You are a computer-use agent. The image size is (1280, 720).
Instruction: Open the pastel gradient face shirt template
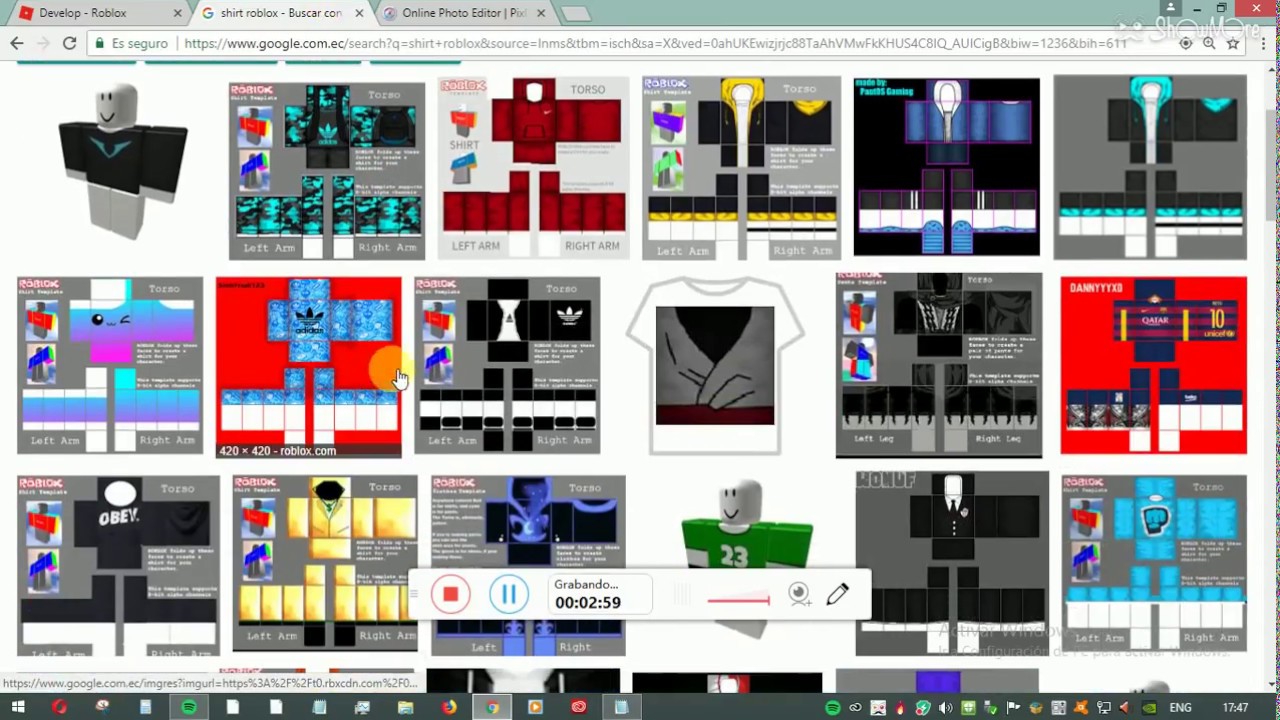(x=110, y=366)
